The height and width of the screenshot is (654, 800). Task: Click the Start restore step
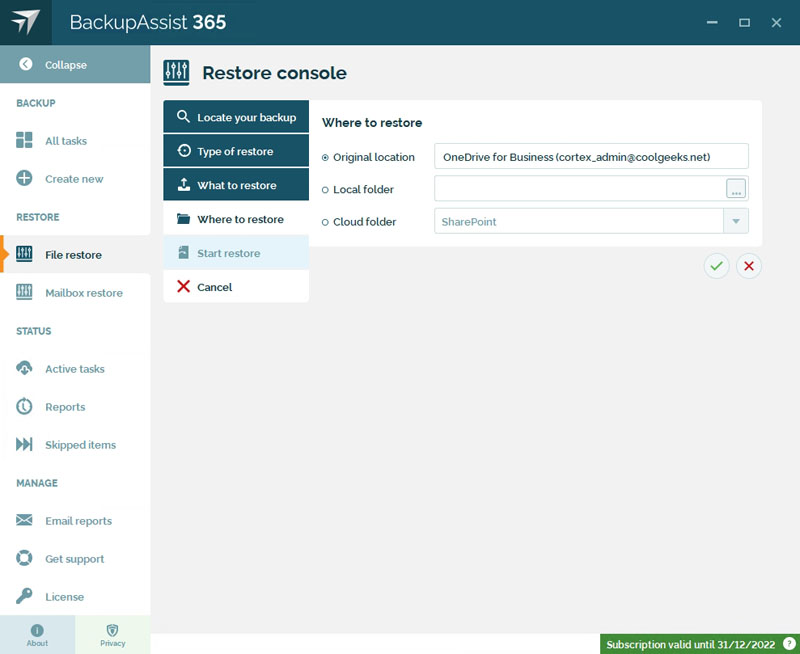pos(236,253)
